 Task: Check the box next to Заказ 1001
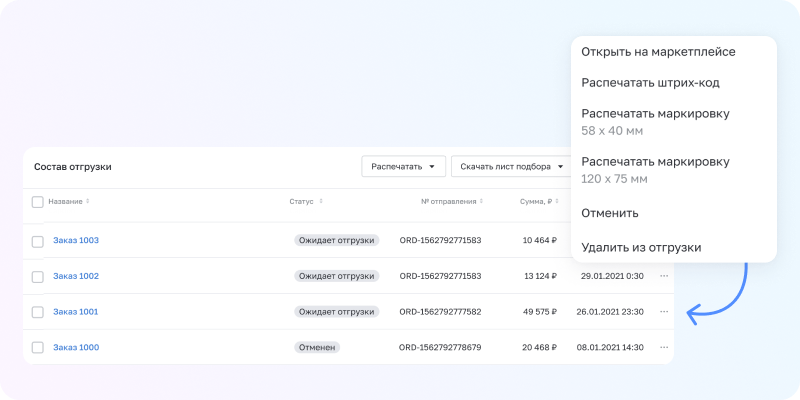pyautogui.click(x=38, y=312)
